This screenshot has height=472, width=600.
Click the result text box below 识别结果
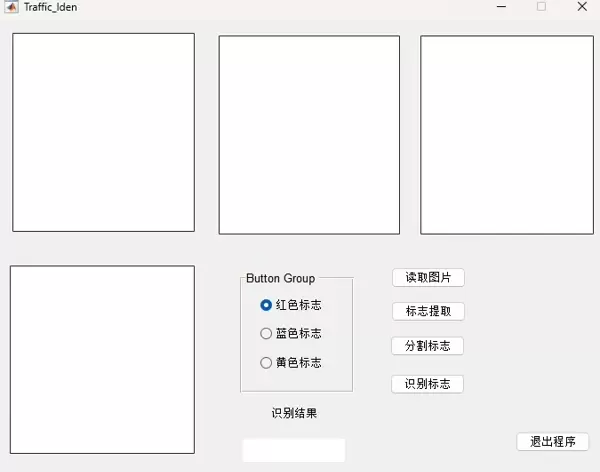coord(293,450)
